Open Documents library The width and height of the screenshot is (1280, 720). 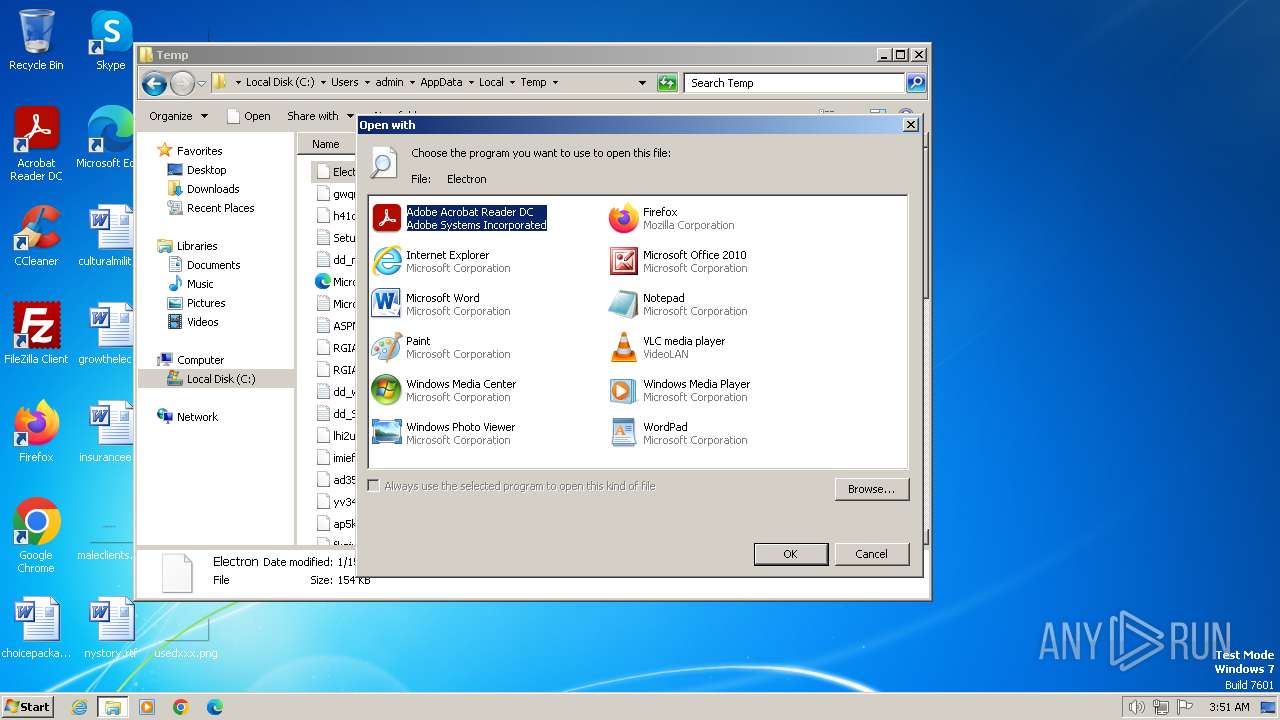point(213,265)
